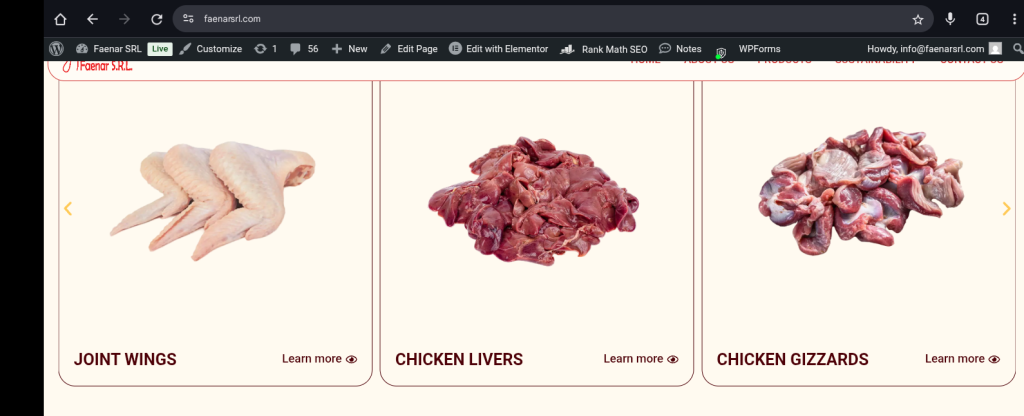The width and height of the screenshot is (1024, 416).
Task: Activate the microphone voice search icon
Action: click(x=950, y=19)
